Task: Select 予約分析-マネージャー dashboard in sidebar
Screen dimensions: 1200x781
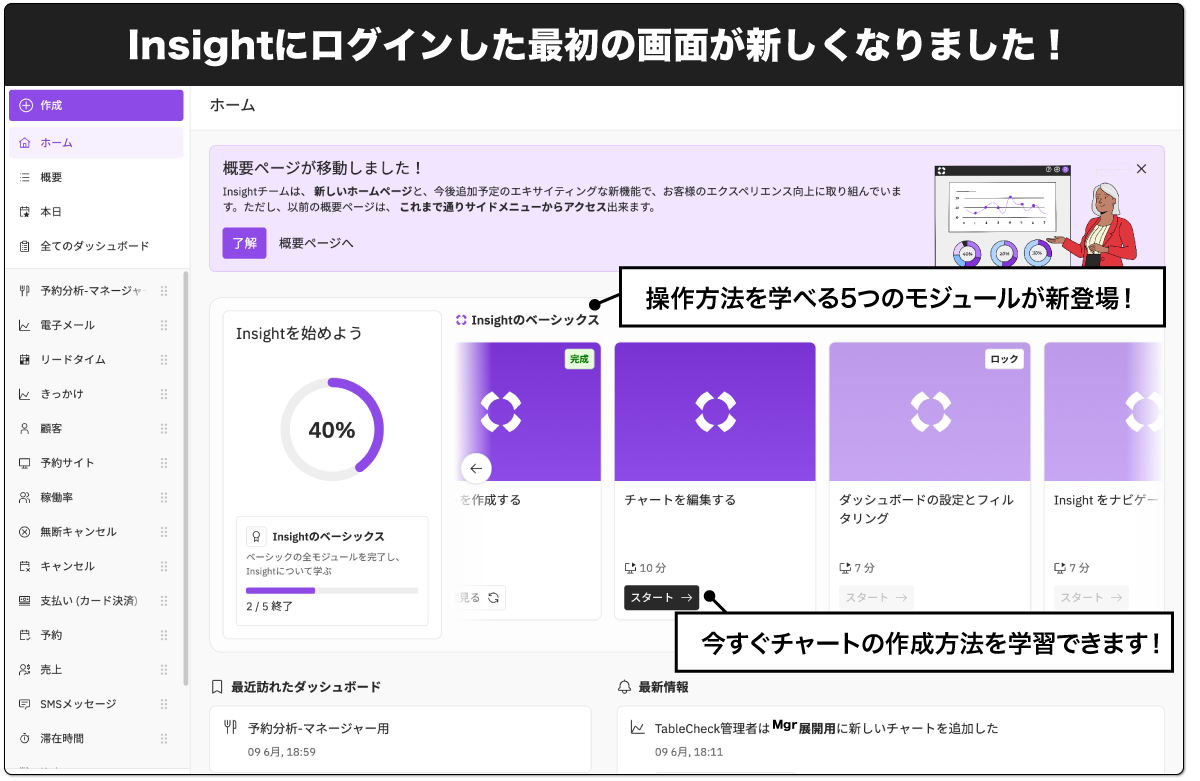Action: point(92,291)
